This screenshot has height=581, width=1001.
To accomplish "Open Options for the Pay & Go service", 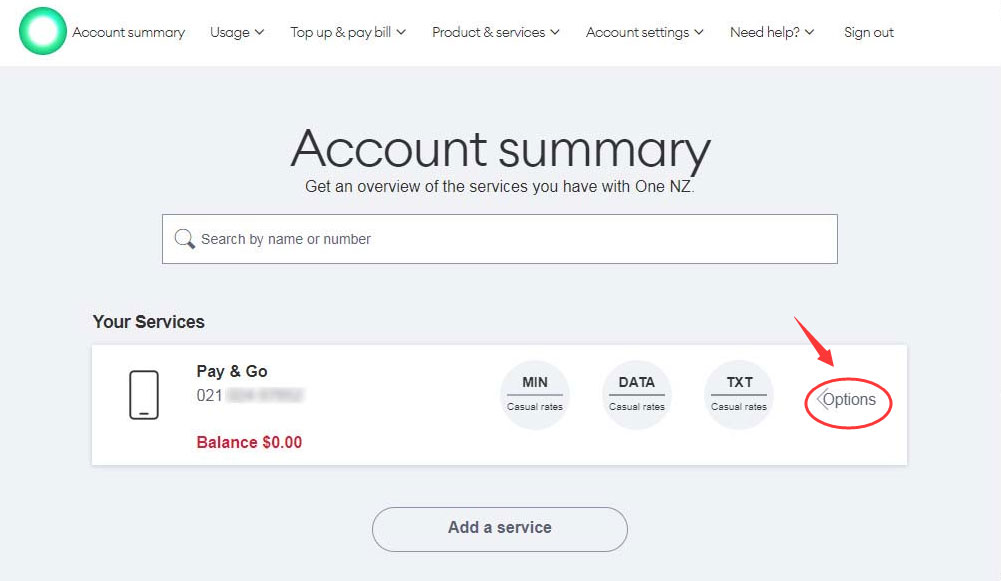I will pos(848,400).
